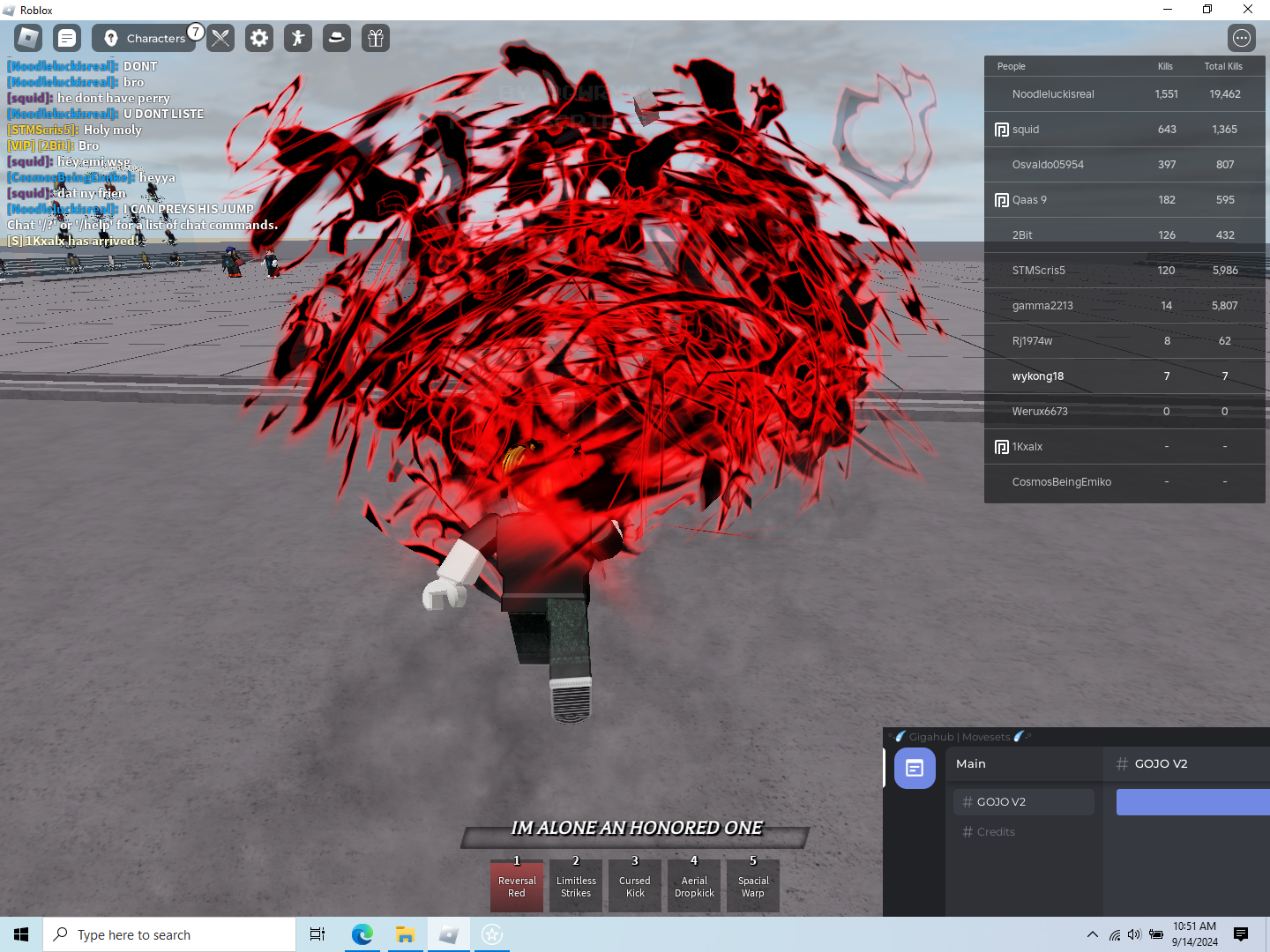Click the Kills column header

(1165, 66)
